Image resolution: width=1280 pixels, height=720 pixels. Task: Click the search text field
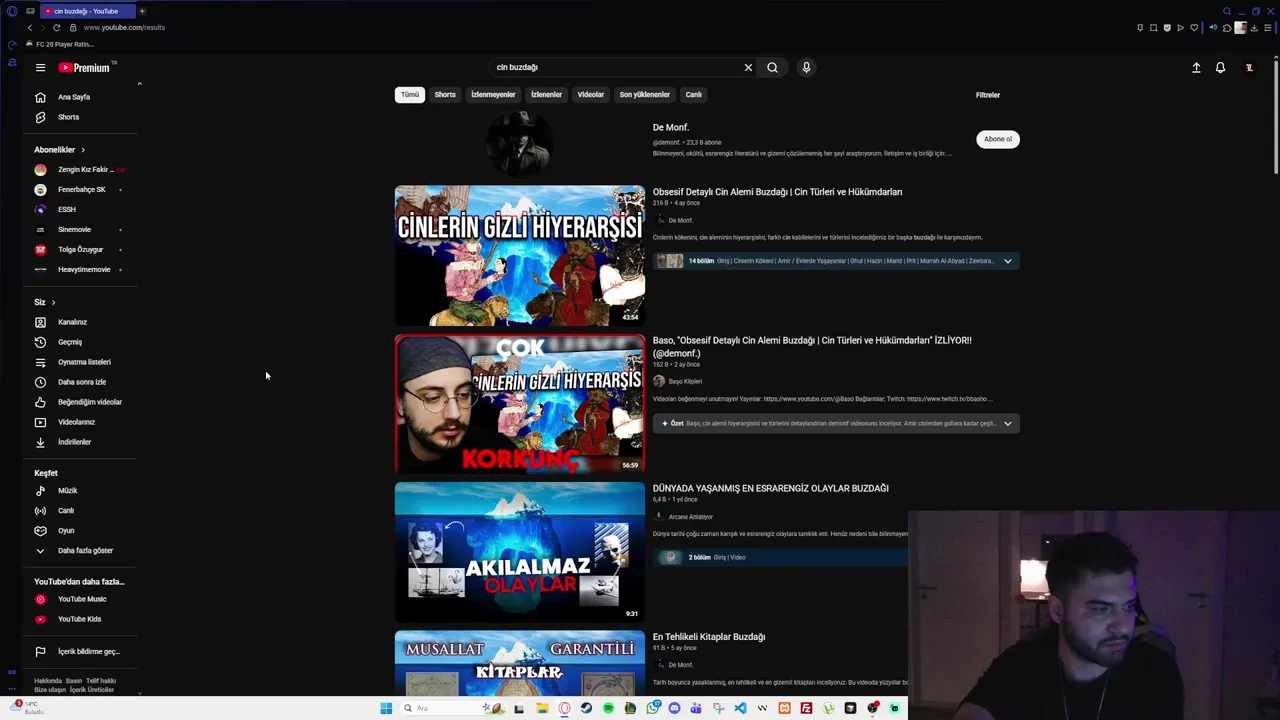click(615, 67)
